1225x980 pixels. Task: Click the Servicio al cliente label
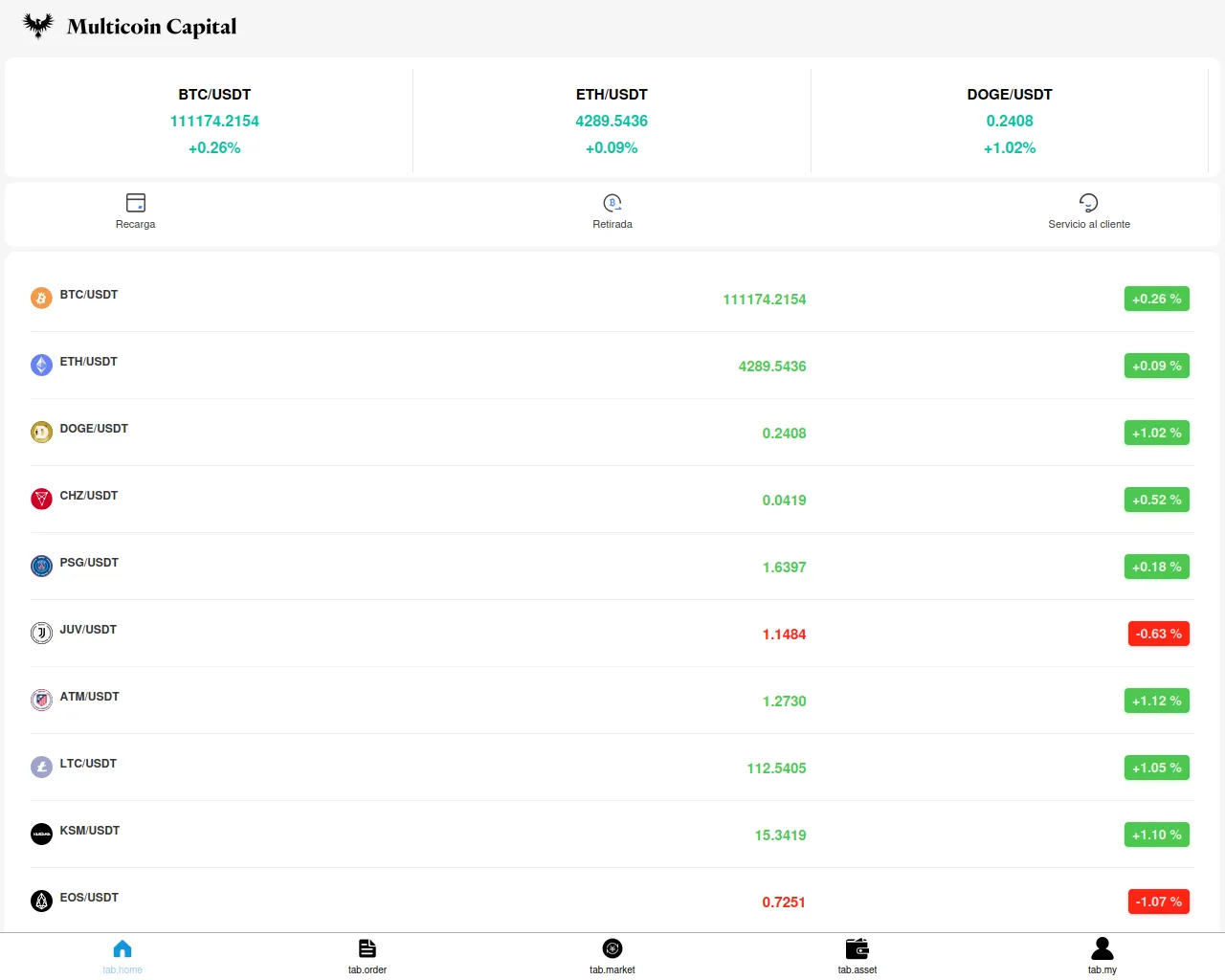[x=1089, y=224]
